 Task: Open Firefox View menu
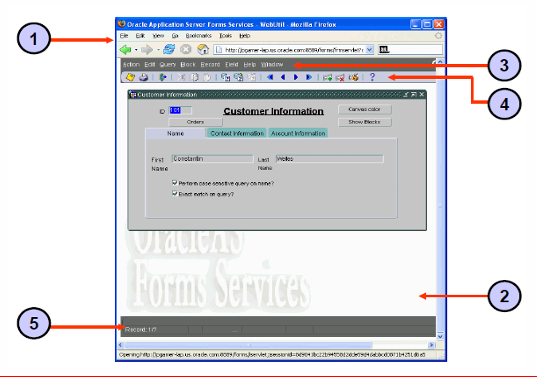(158, 36)
